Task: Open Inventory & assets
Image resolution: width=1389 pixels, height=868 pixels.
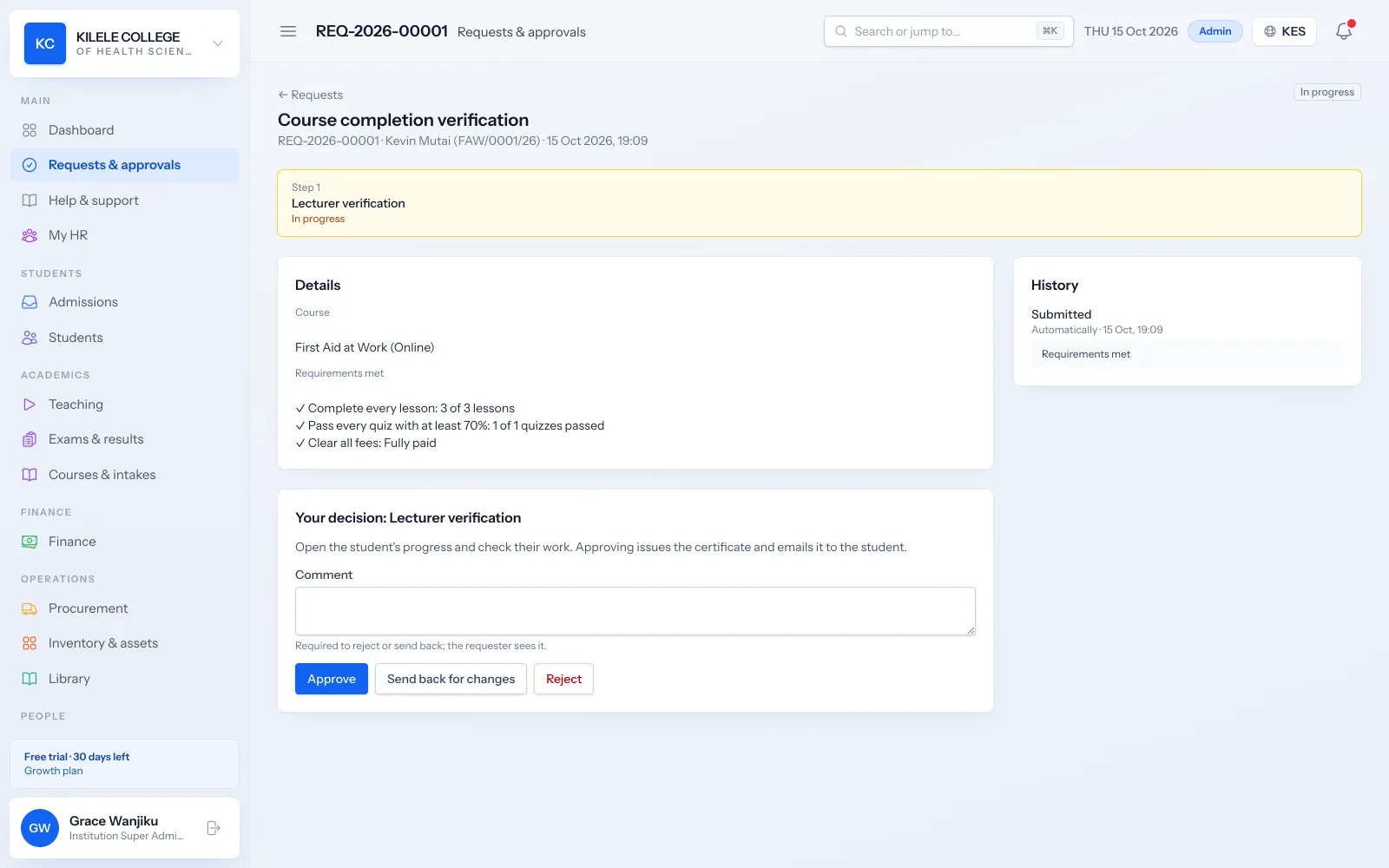Action: (x=124, y=643)
